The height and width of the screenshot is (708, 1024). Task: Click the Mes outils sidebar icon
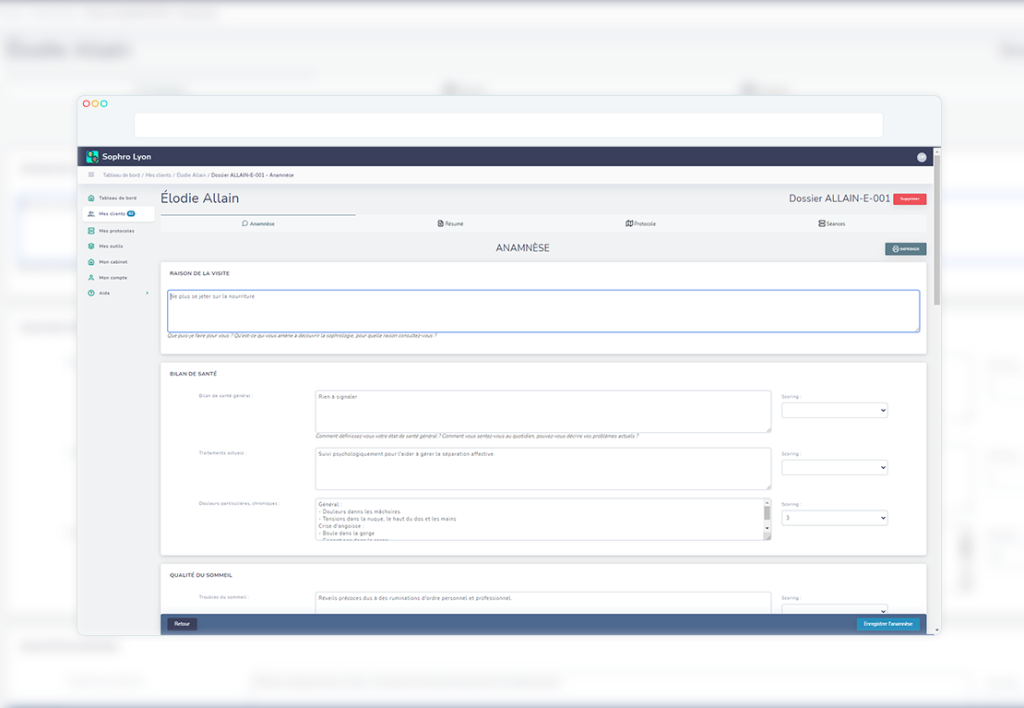[91, 246]
